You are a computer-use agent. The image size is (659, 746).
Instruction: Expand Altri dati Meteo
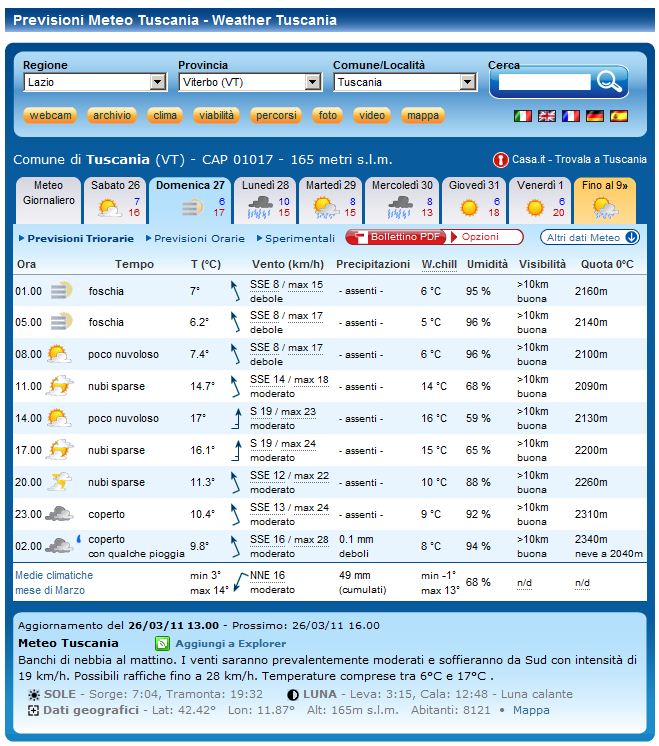[x=590, y=237]
